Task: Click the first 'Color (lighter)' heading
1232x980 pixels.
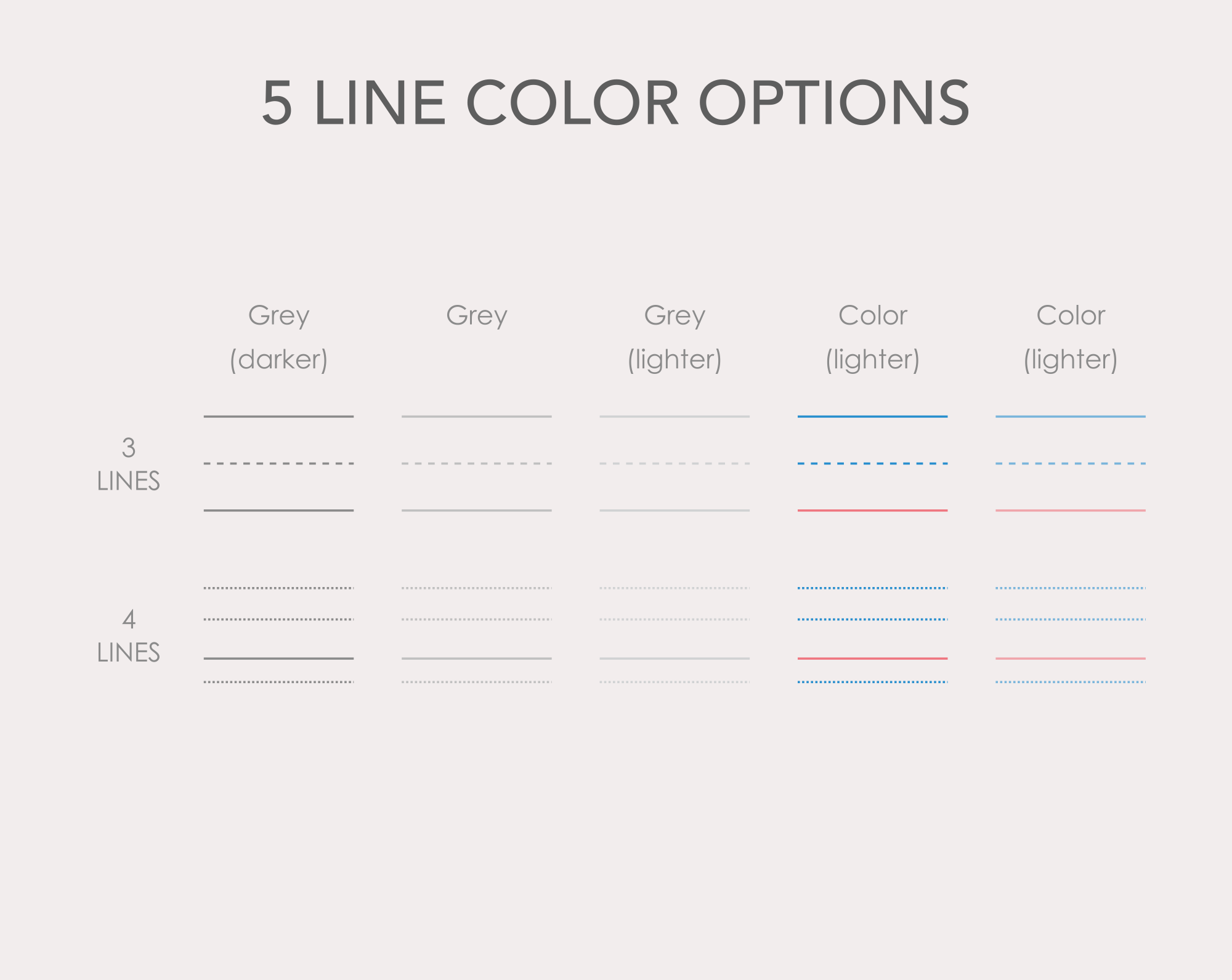Action: (873, 338)
